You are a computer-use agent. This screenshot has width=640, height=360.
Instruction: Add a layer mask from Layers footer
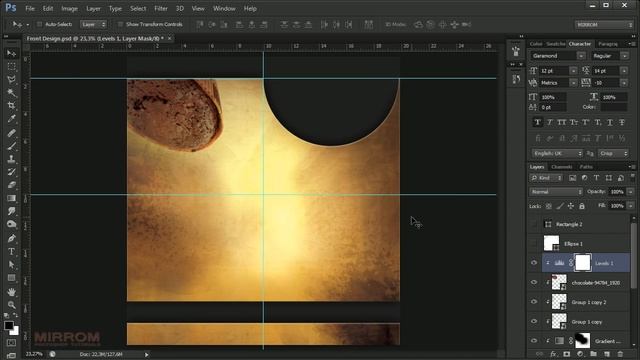(x=567, y=354)
